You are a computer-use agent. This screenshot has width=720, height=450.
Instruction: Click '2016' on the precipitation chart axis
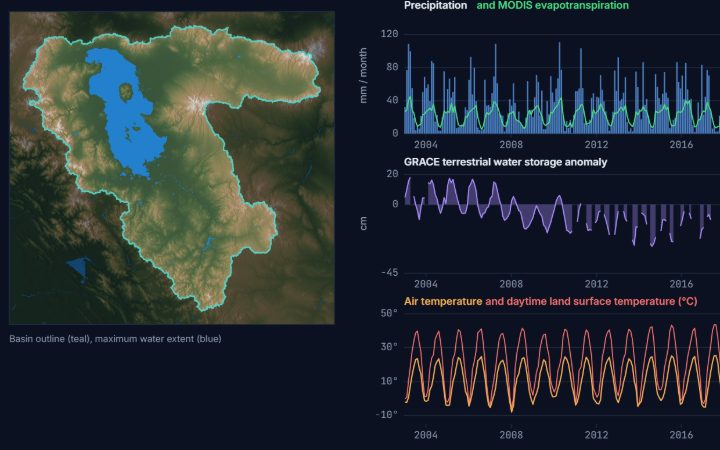point(681,145)
